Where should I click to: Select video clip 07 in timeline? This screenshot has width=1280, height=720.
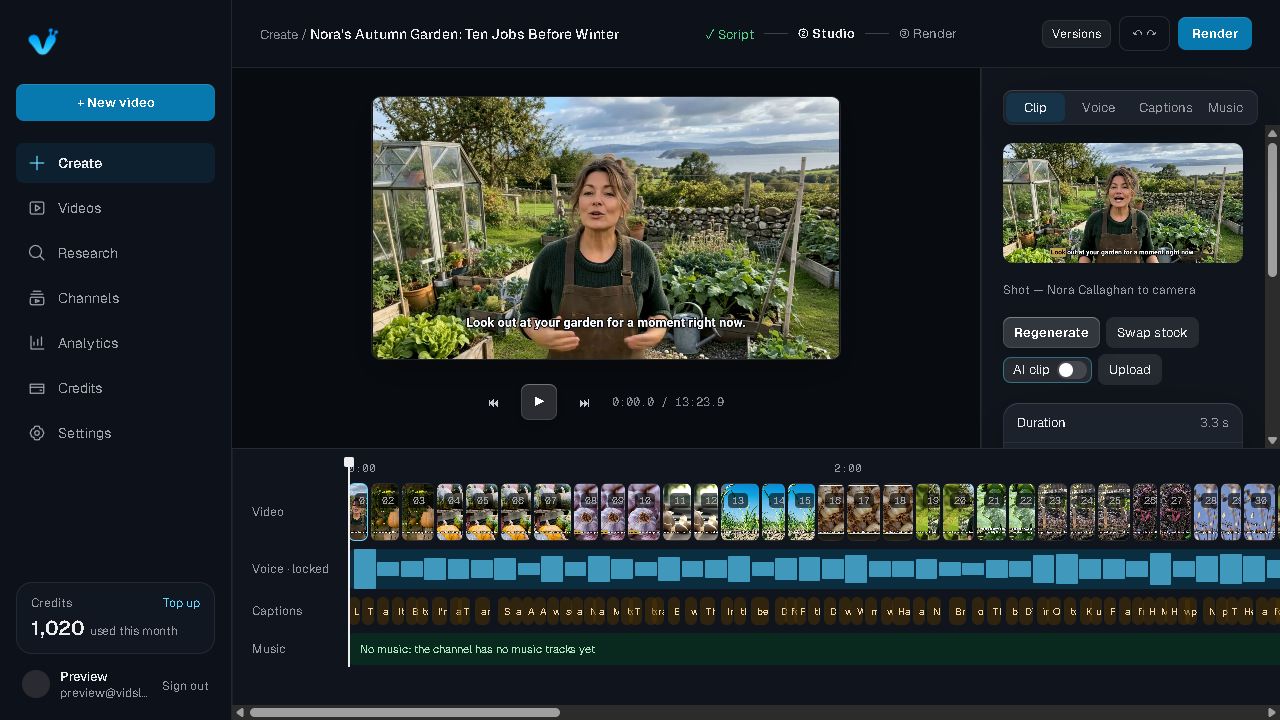point(552,512)
